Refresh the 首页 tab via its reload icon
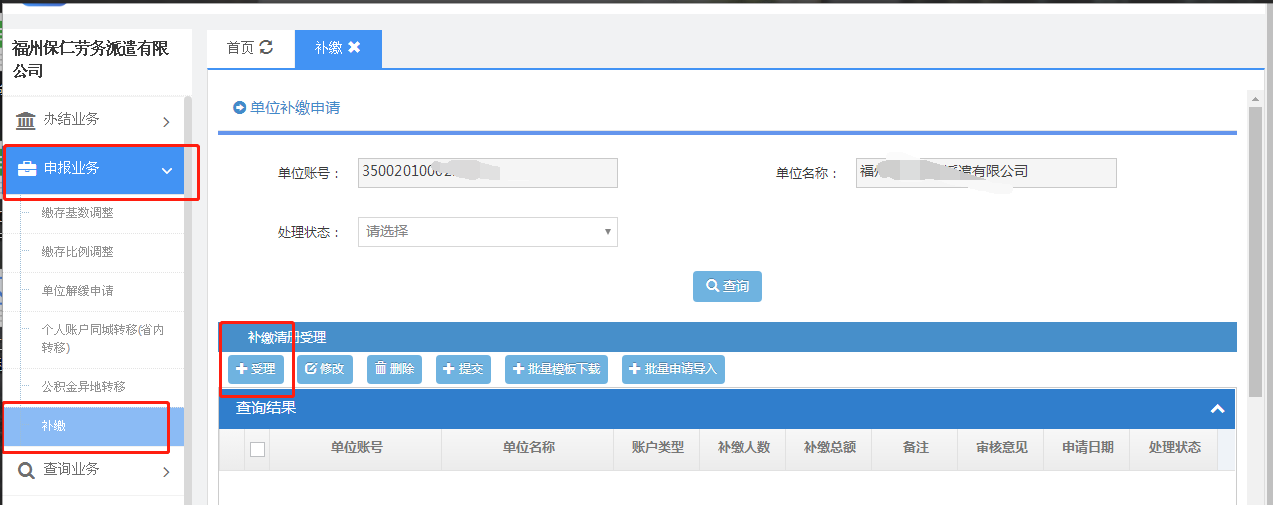Screen dimensions: 1273x505 (x=266, y=47)
